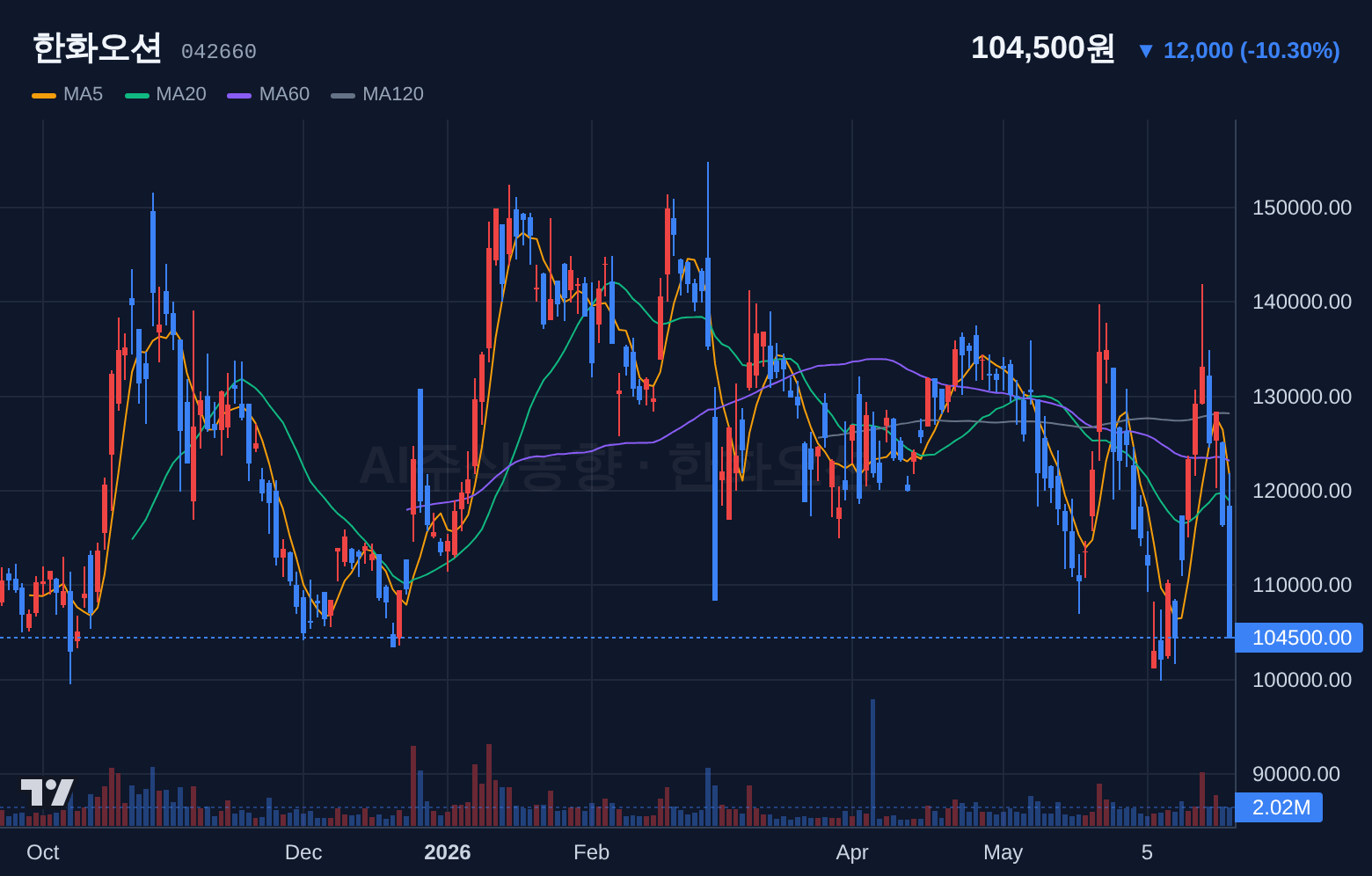Click the 100000.00 price axis label
The height and width of the screenshot is (876, 1372).
[1302, 680]
